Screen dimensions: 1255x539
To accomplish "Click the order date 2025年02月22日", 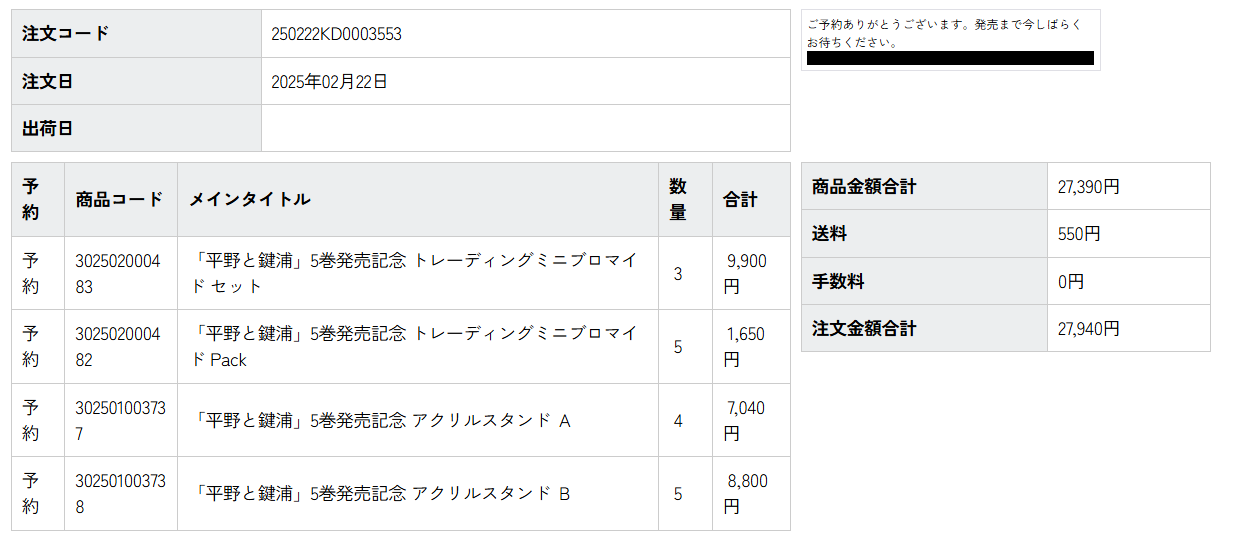I will tap(329, 82).
